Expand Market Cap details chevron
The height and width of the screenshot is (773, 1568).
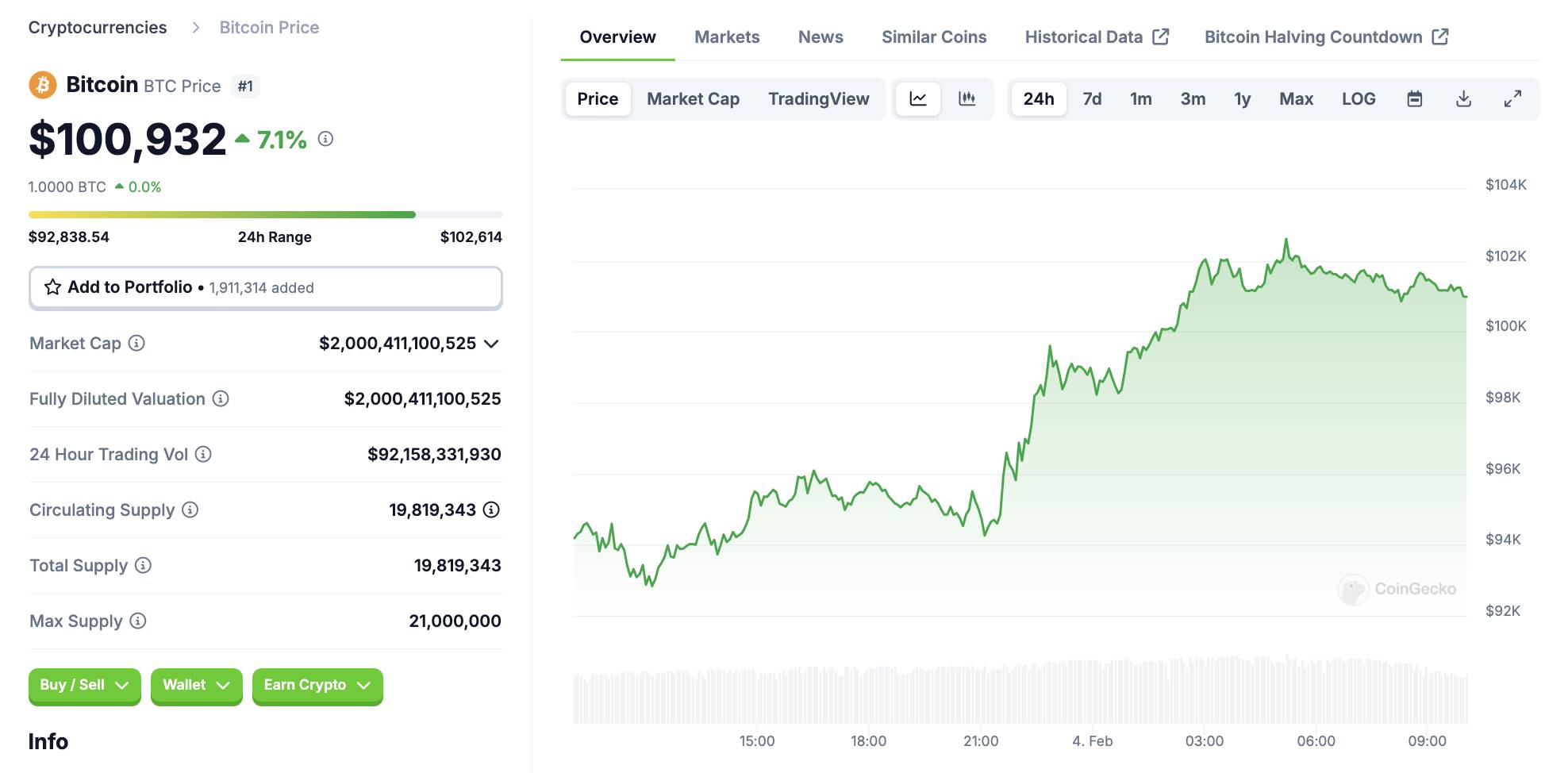(491, 344)
